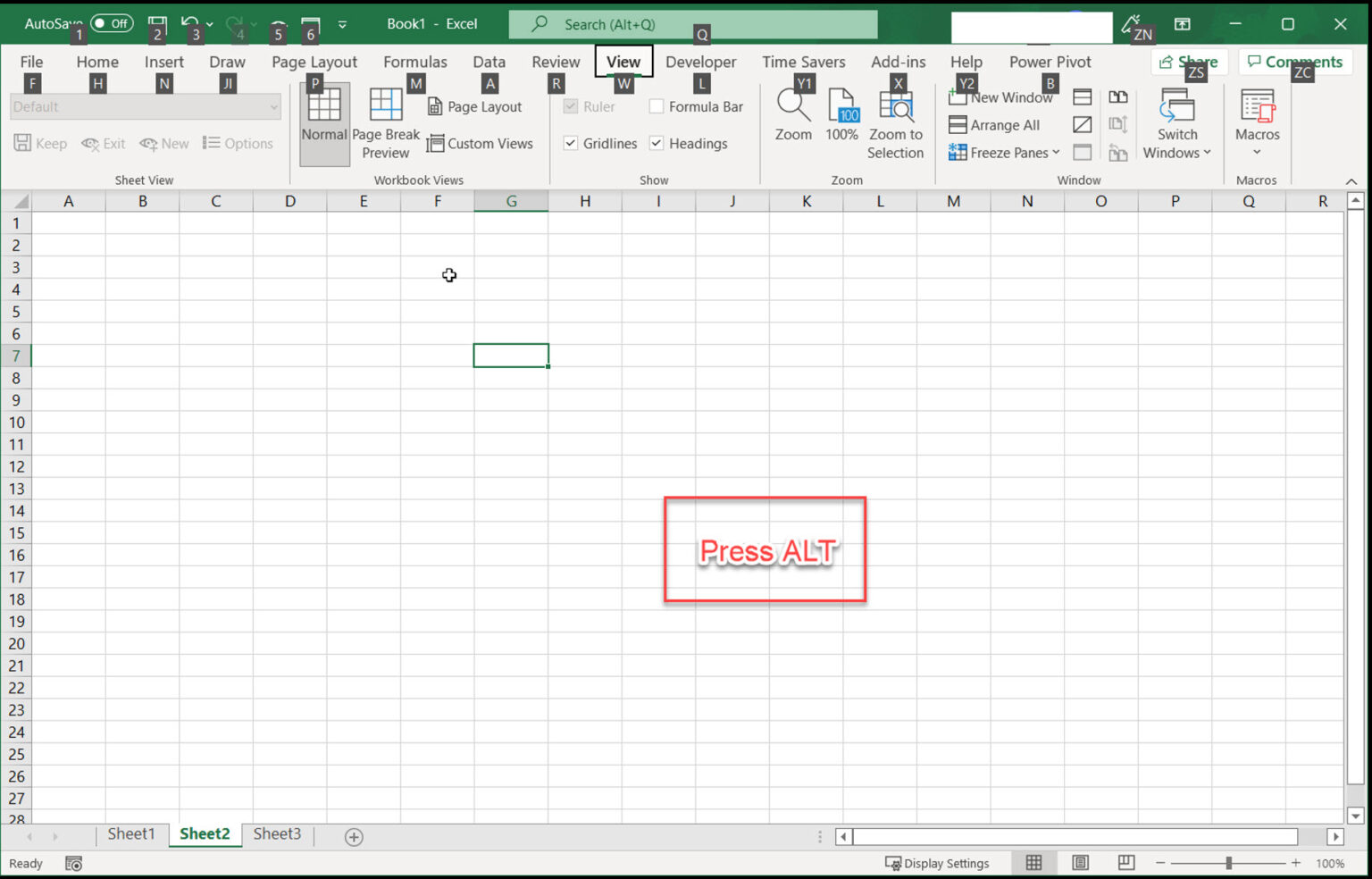
Task: Enable View Side by Side
Action: pos(1118,96)
